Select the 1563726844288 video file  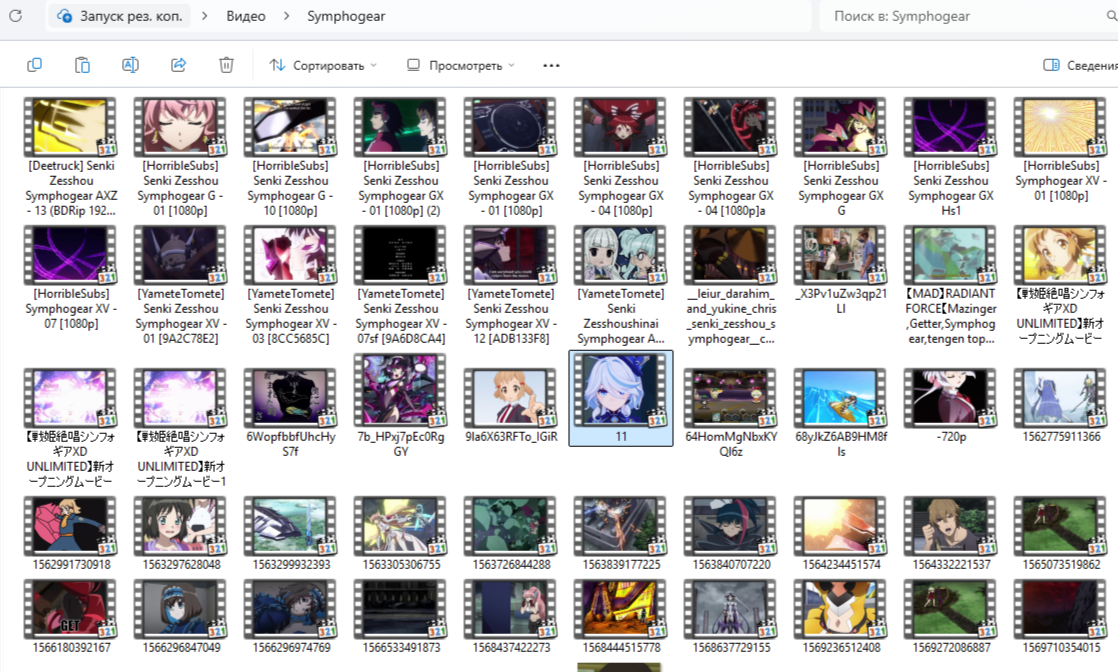pos(511,534)
